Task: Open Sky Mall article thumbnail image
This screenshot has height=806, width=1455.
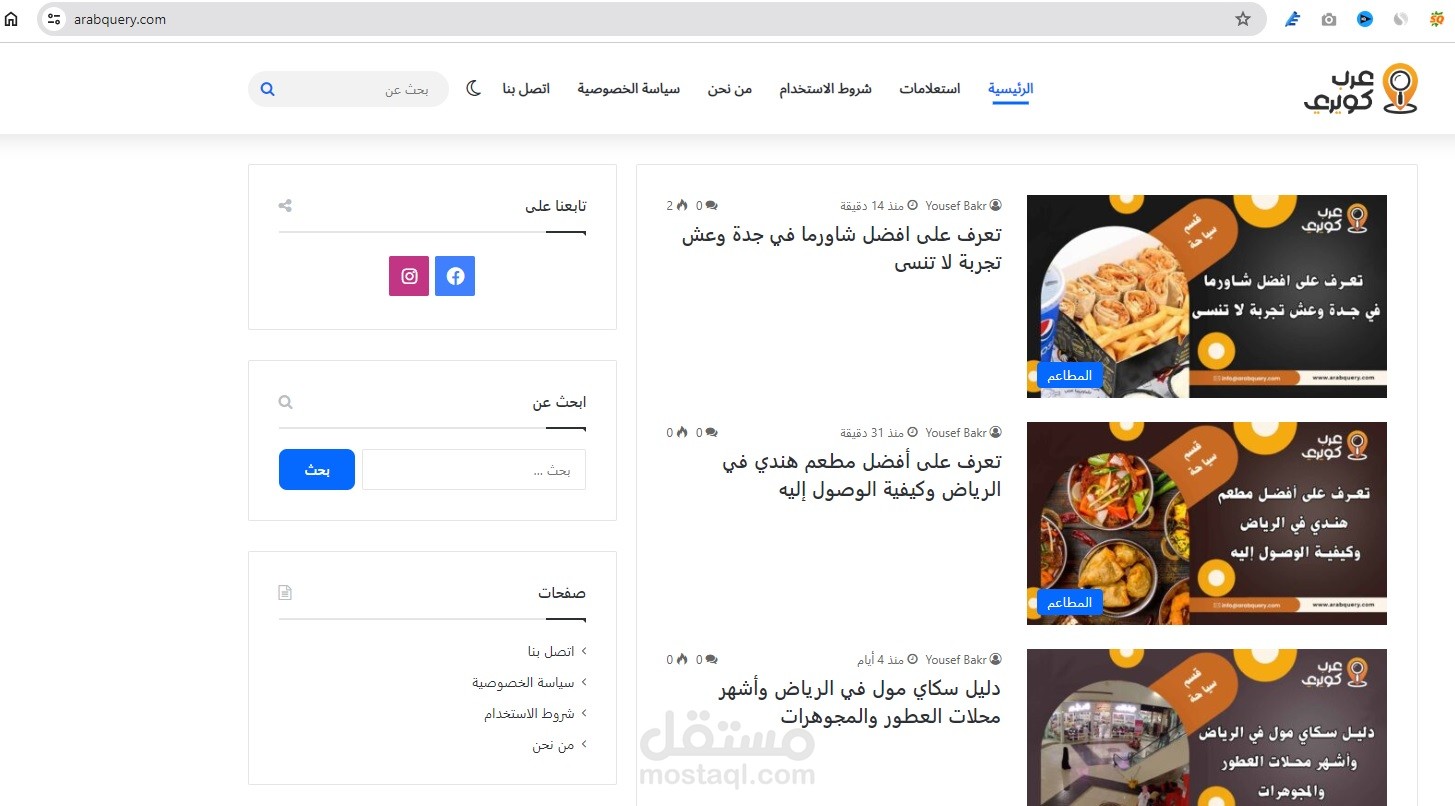Action: coord(1207,728)
